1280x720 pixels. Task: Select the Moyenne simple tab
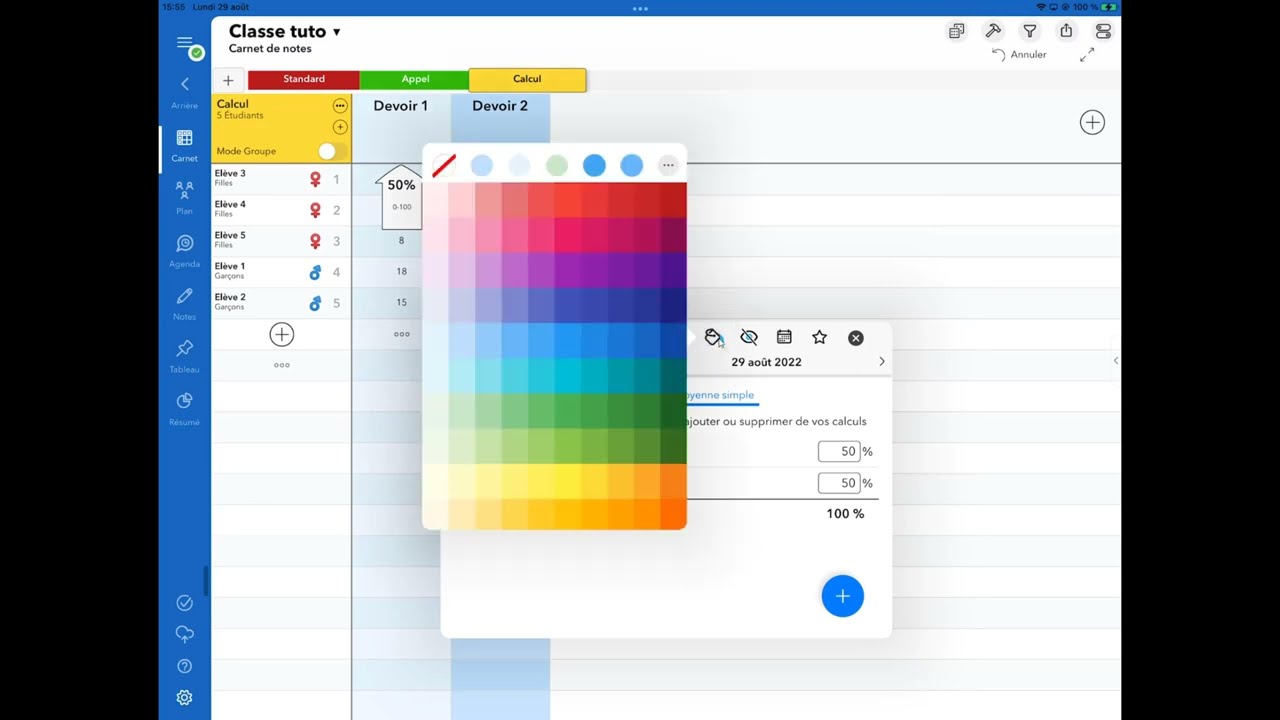click(x=720, y=395)
